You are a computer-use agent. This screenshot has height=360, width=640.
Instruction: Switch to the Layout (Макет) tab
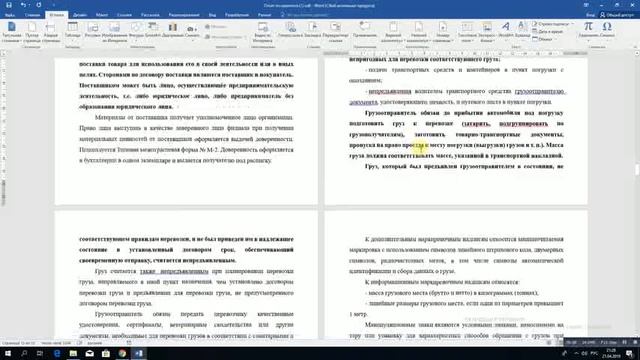click(x=102, y=15)
